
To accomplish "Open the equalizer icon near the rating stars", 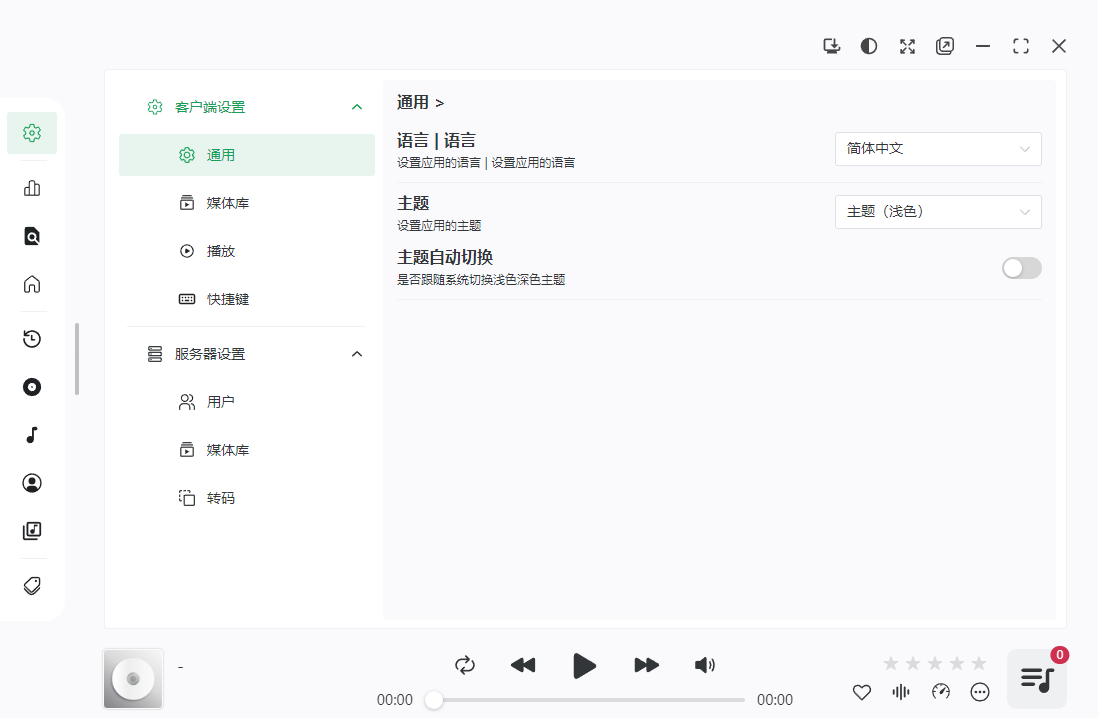I will pyautogui.click(x=900, y=691).
